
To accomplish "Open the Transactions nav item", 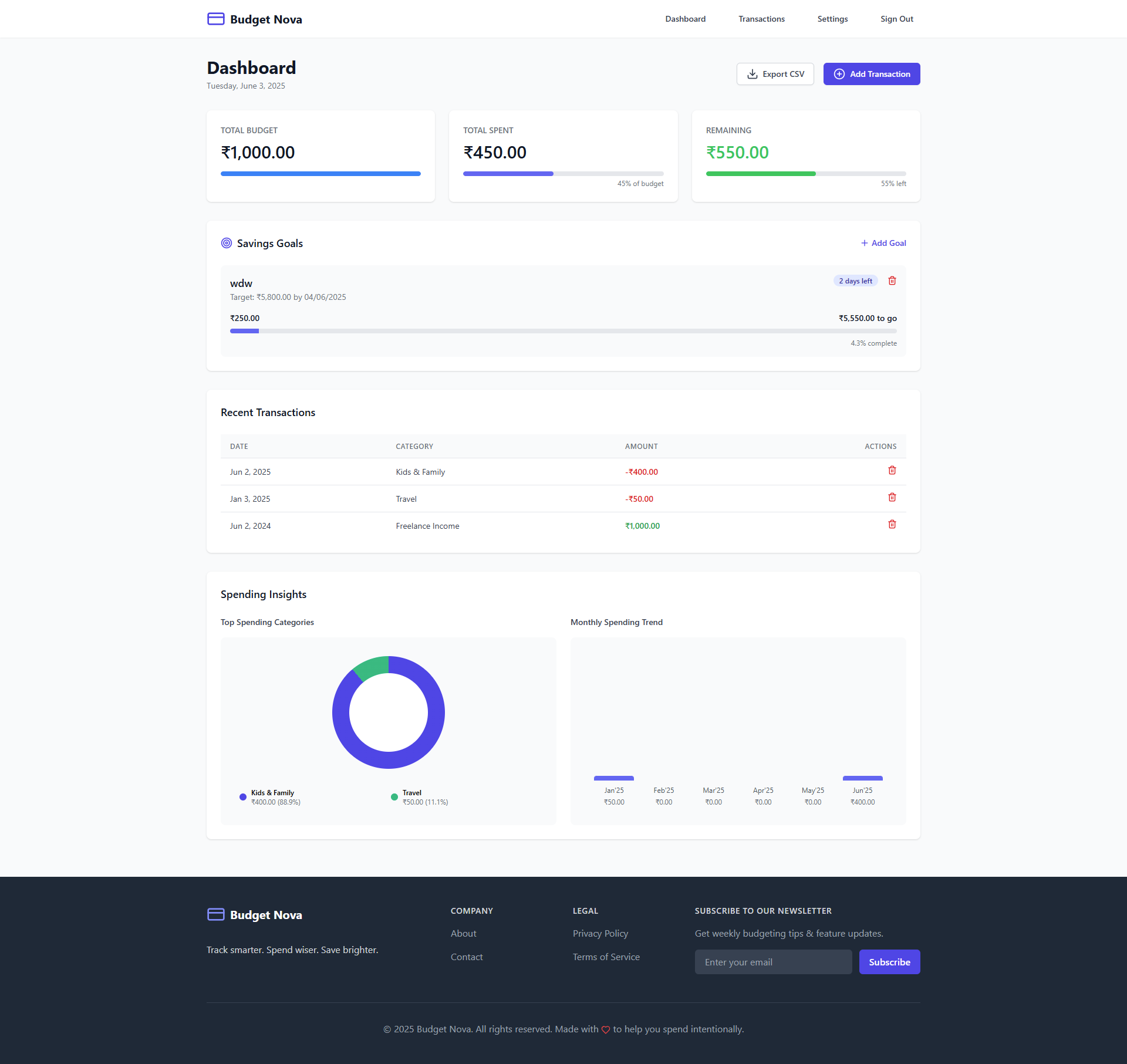I will coord(761,19).
